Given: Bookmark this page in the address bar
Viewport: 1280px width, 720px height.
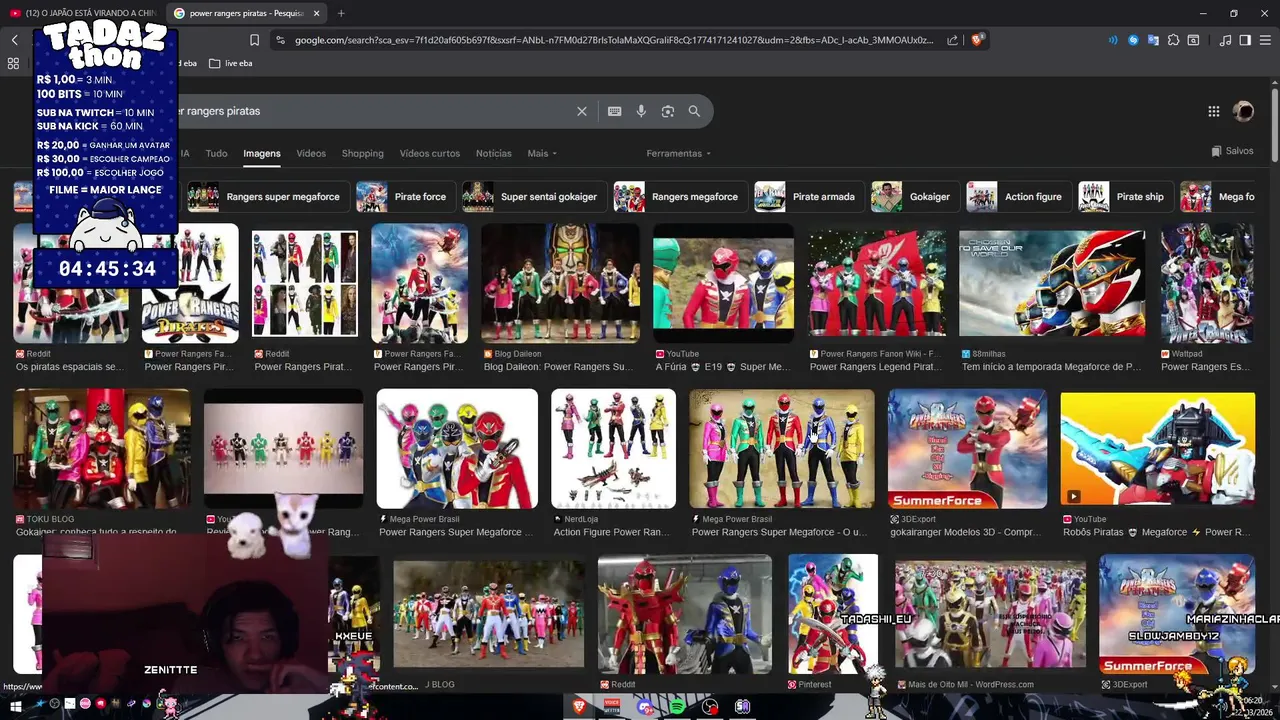Looking at the screenshot, I should pos(254,40).
